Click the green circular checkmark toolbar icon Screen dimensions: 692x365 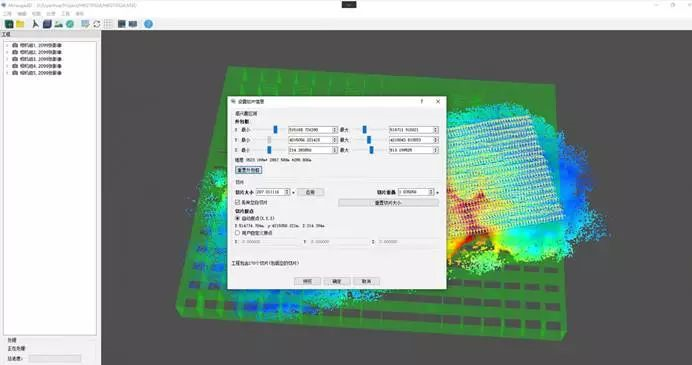point(70,24)
